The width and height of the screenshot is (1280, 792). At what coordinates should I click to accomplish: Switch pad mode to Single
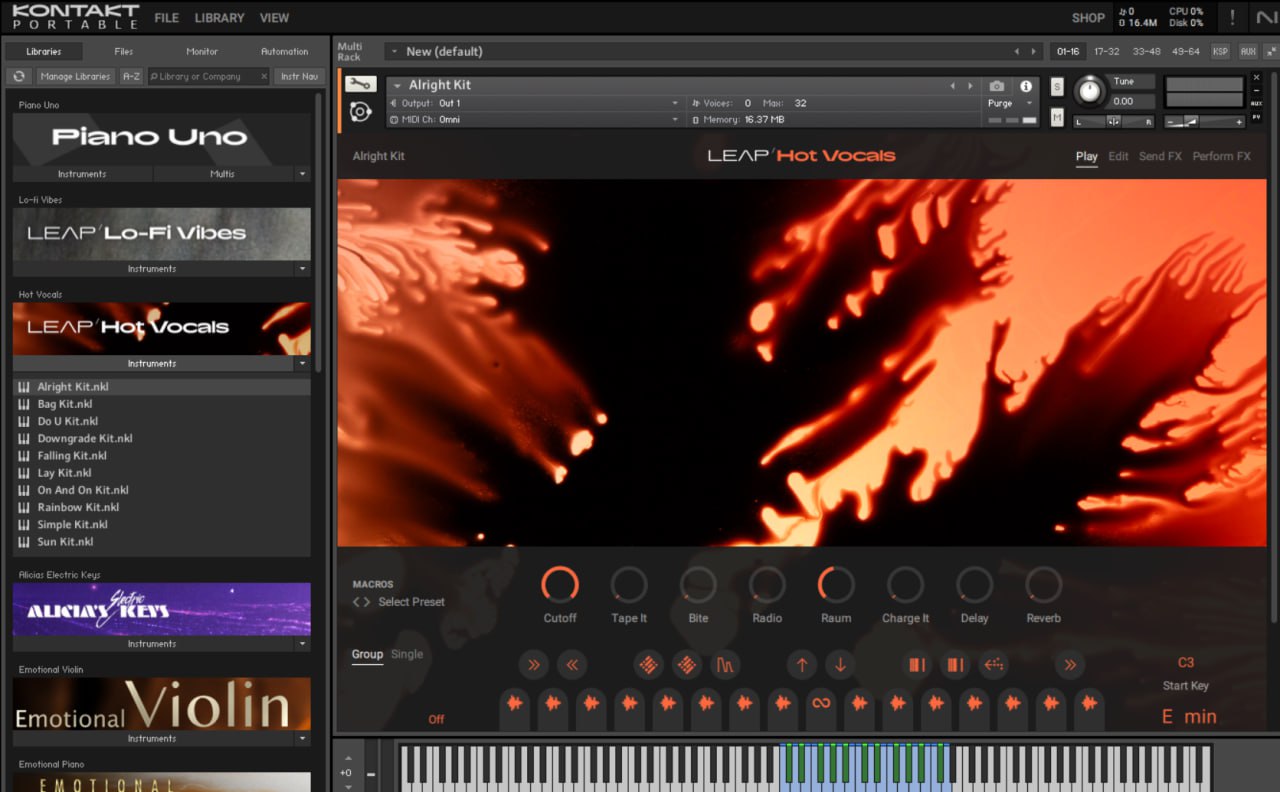(x=407, y=654)
